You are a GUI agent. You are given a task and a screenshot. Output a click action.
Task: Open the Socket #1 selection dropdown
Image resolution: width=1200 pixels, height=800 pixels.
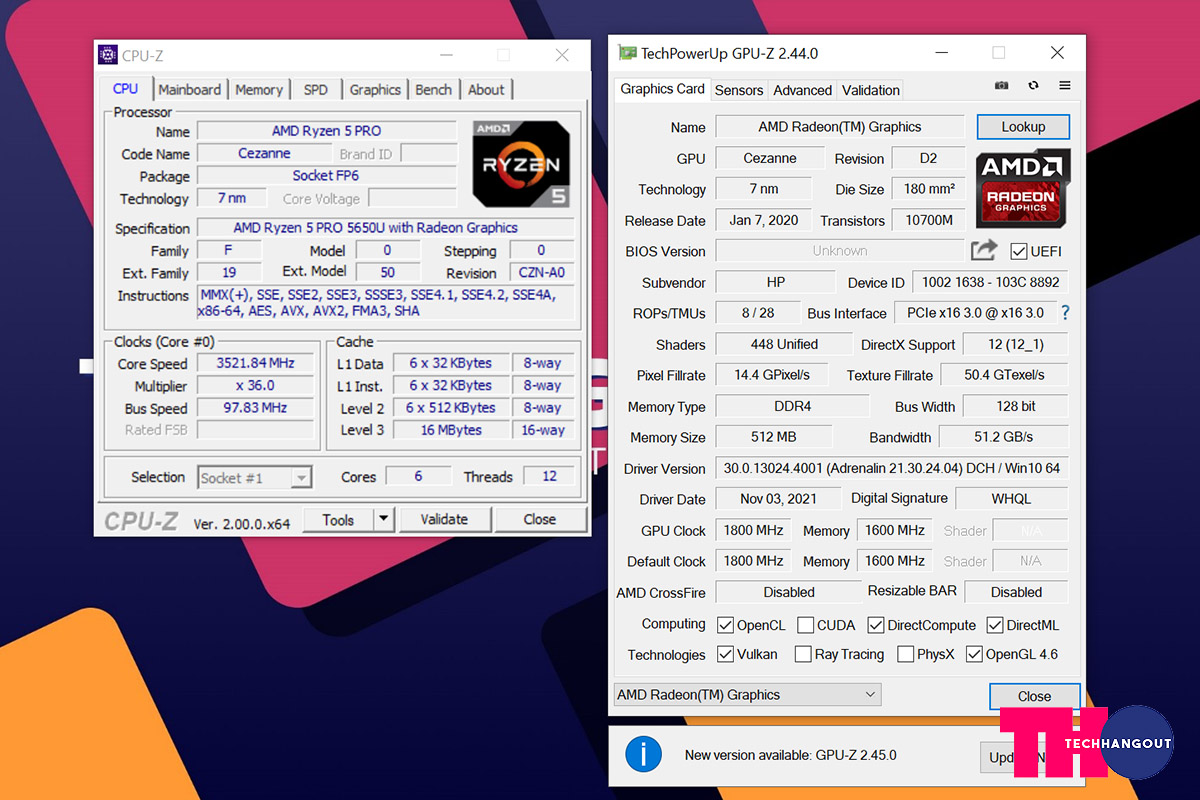(x=255, y=478)
